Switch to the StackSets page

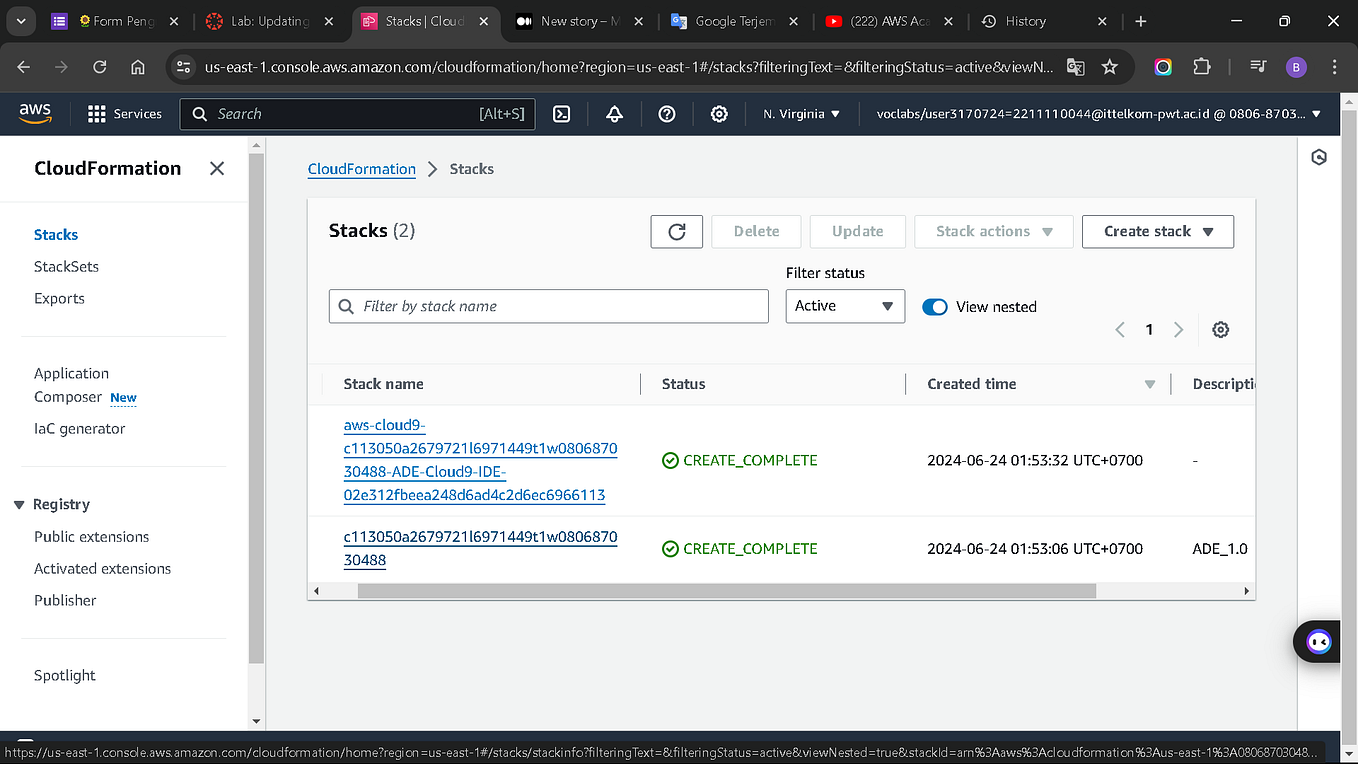click(x=66, y=266)
